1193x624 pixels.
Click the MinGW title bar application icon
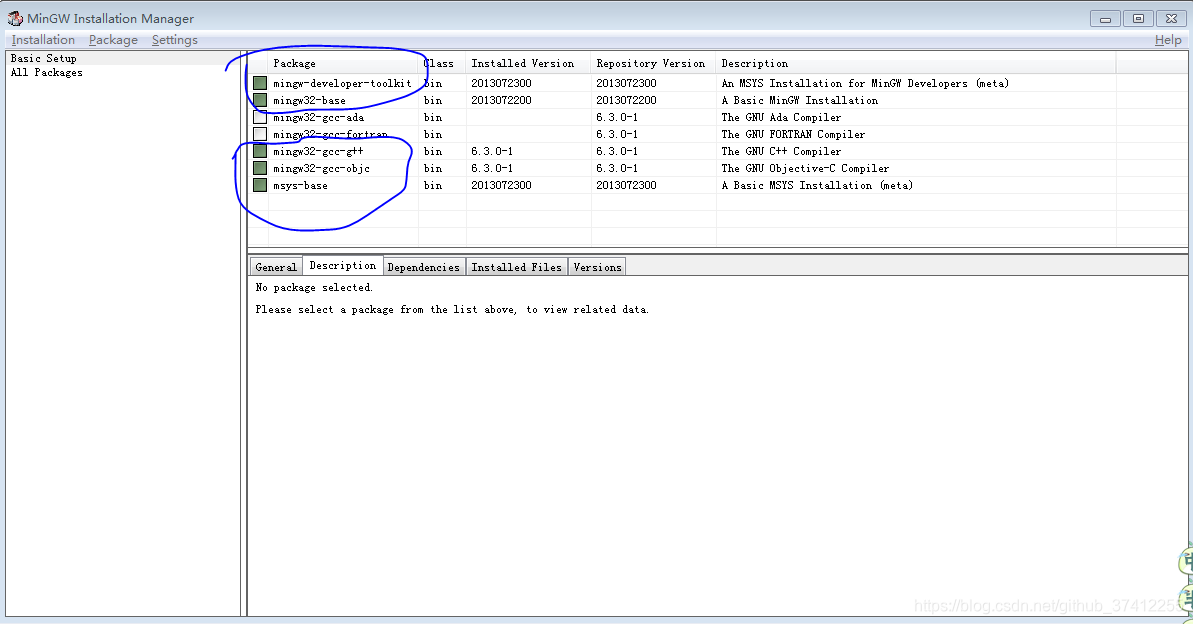(15, 18)
